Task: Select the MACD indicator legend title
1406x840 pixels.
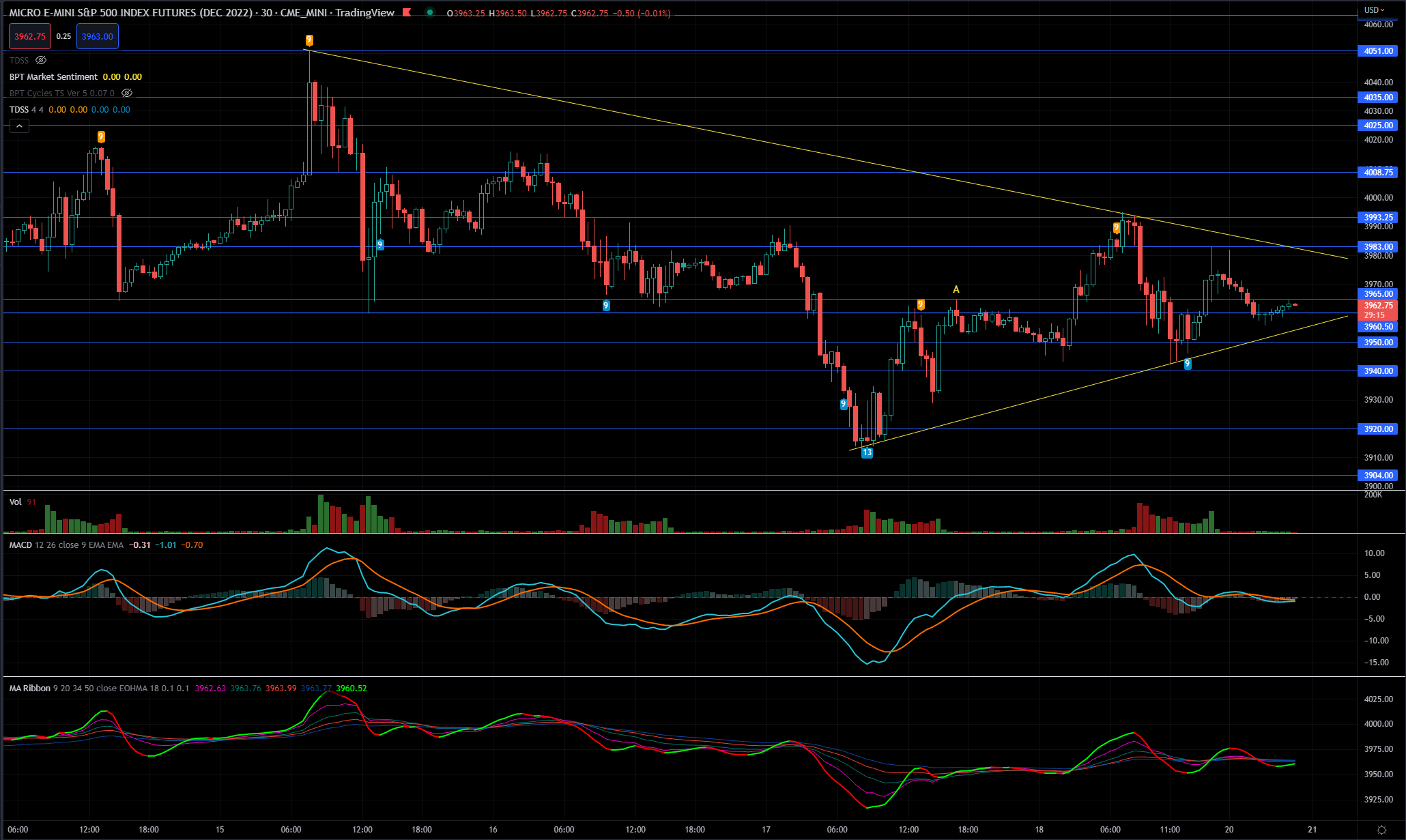Action: point(20,545)
